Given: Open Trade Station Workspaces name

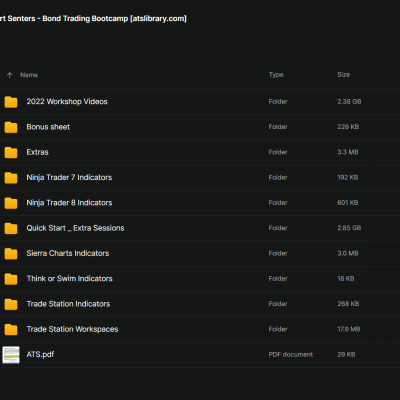Looking at the screenshot, I should coord(72,329).
